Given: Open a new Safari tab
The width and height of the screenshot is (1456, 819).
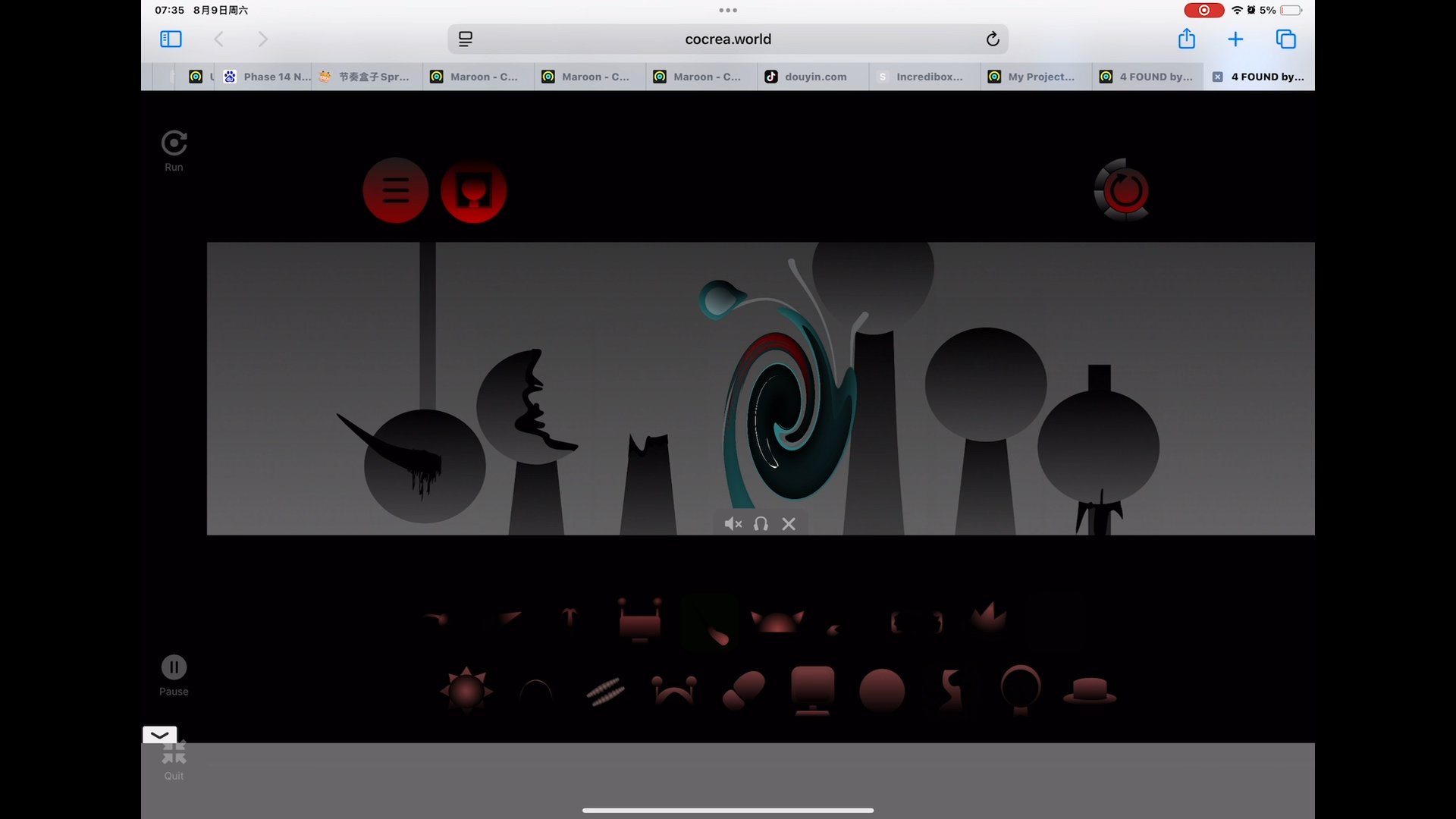Looking at the screenshot, I should tap(1235, 39).
